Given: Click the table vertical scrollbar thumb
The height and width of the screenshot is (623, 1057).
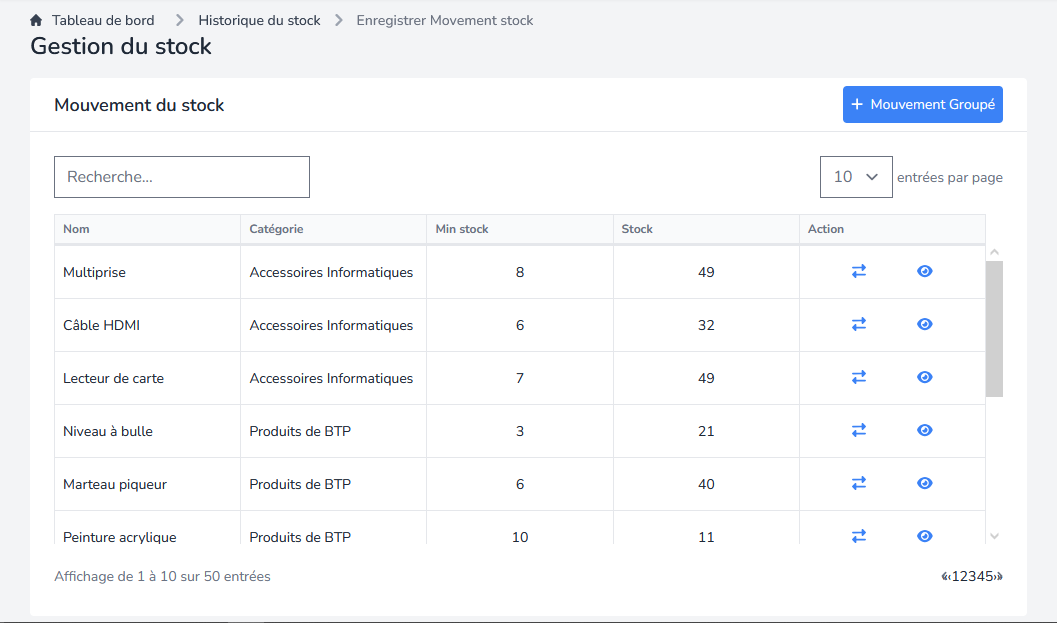Looking at the screenshot, I should tap(994, 329).
